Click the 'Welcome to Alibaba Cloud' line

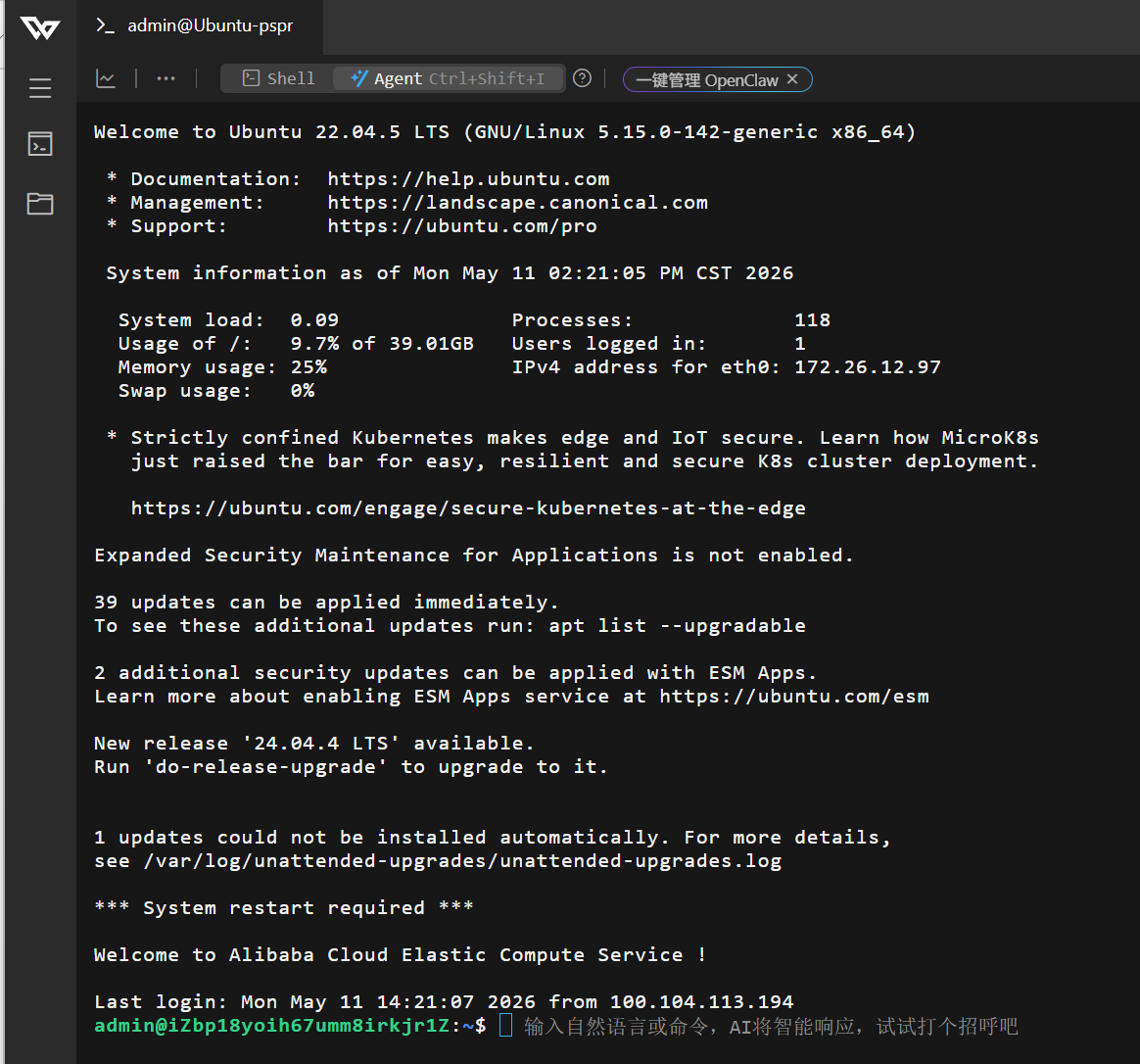click(x=400, y=955)
